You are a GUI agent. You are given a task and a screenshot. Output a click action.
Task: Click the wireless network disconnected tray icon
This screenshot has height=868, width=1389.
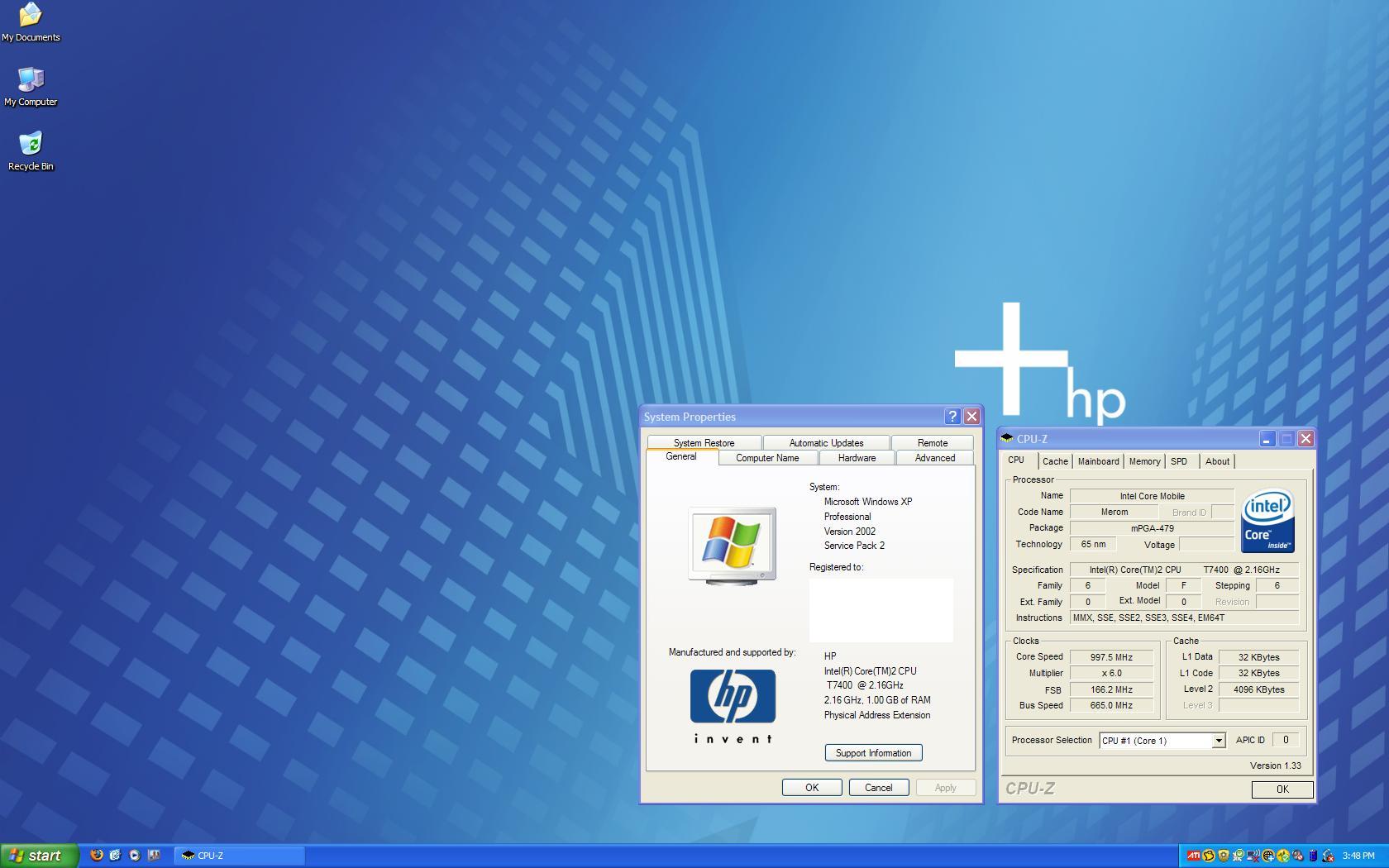coord(1253,856)
